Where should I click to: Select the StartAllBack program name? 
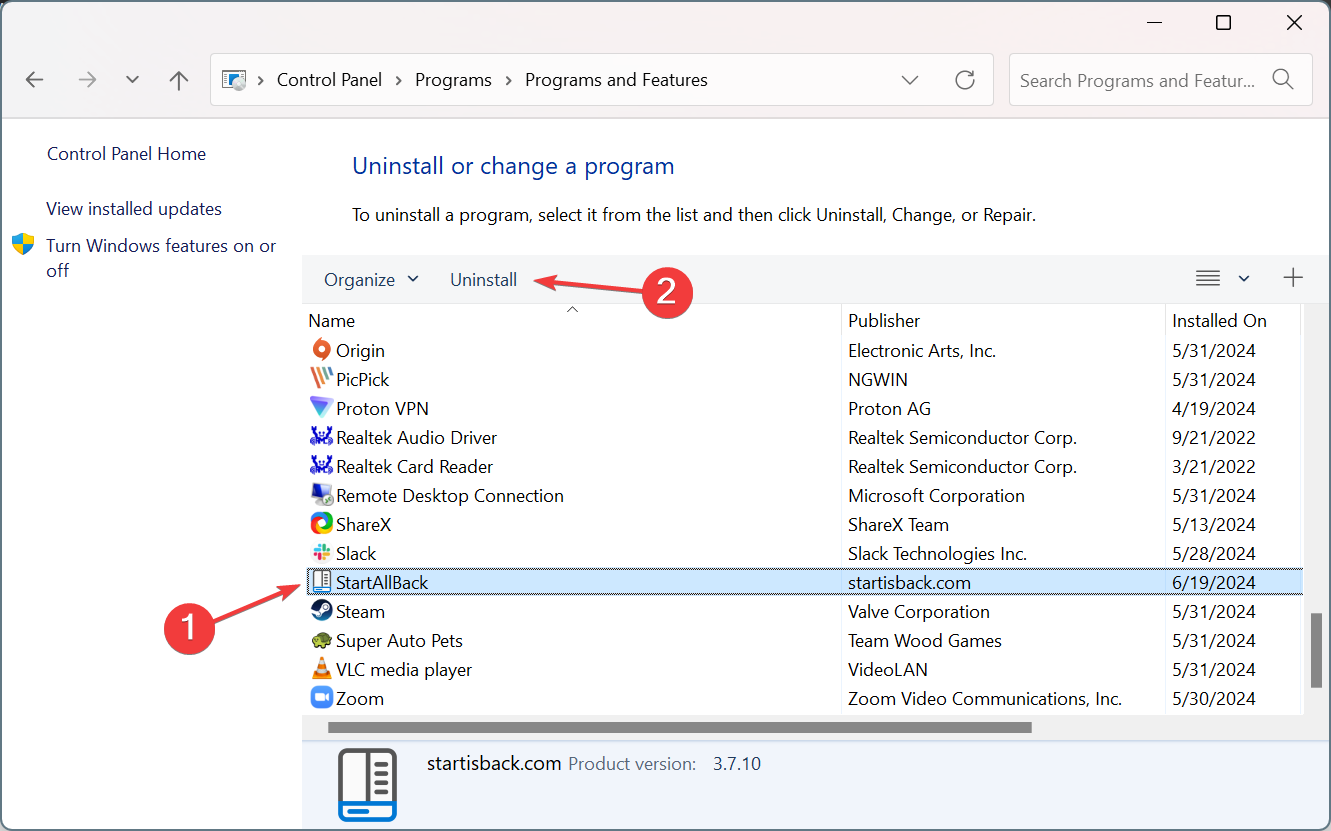(x=382, y=582)
